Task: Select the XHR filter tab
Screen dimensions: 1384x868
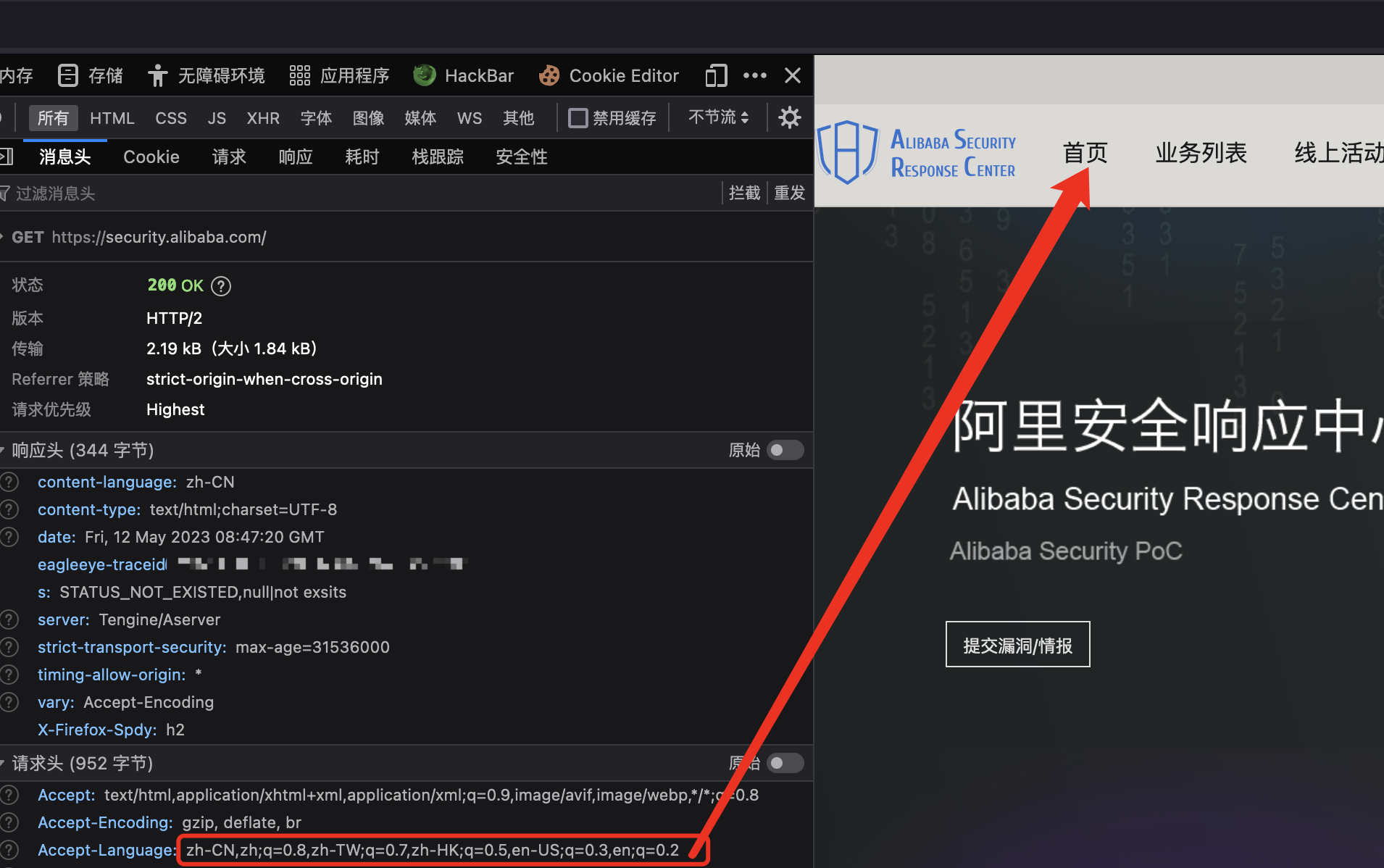Action: point(262,118)
